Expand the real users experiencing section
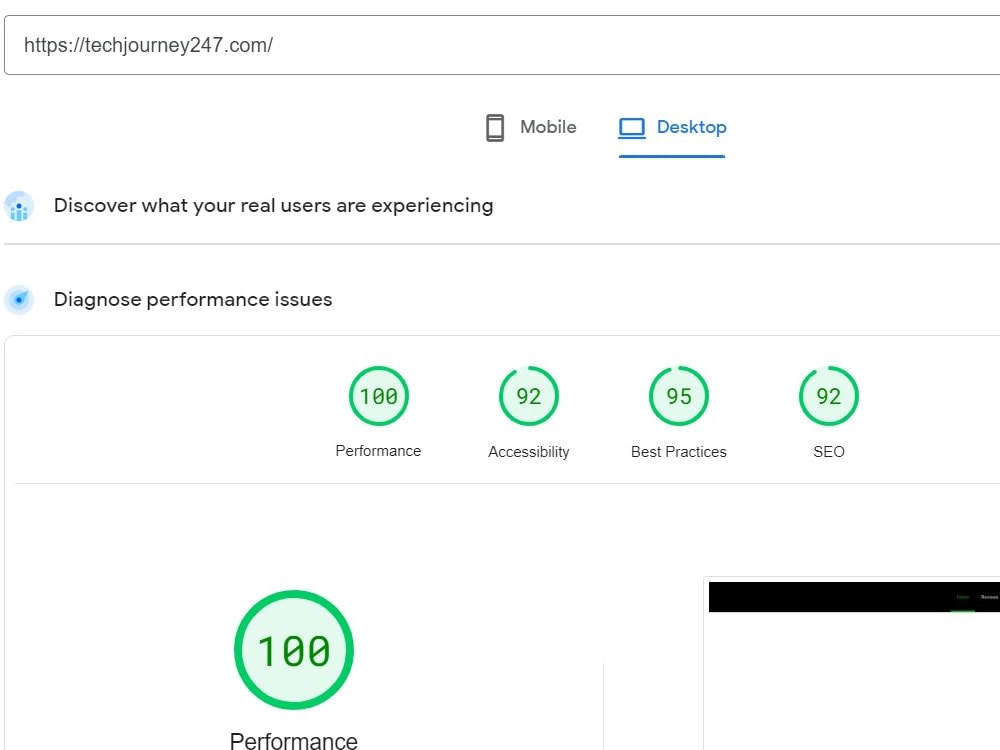Viewport: 1000px width, 750px height. click(272, 205)
